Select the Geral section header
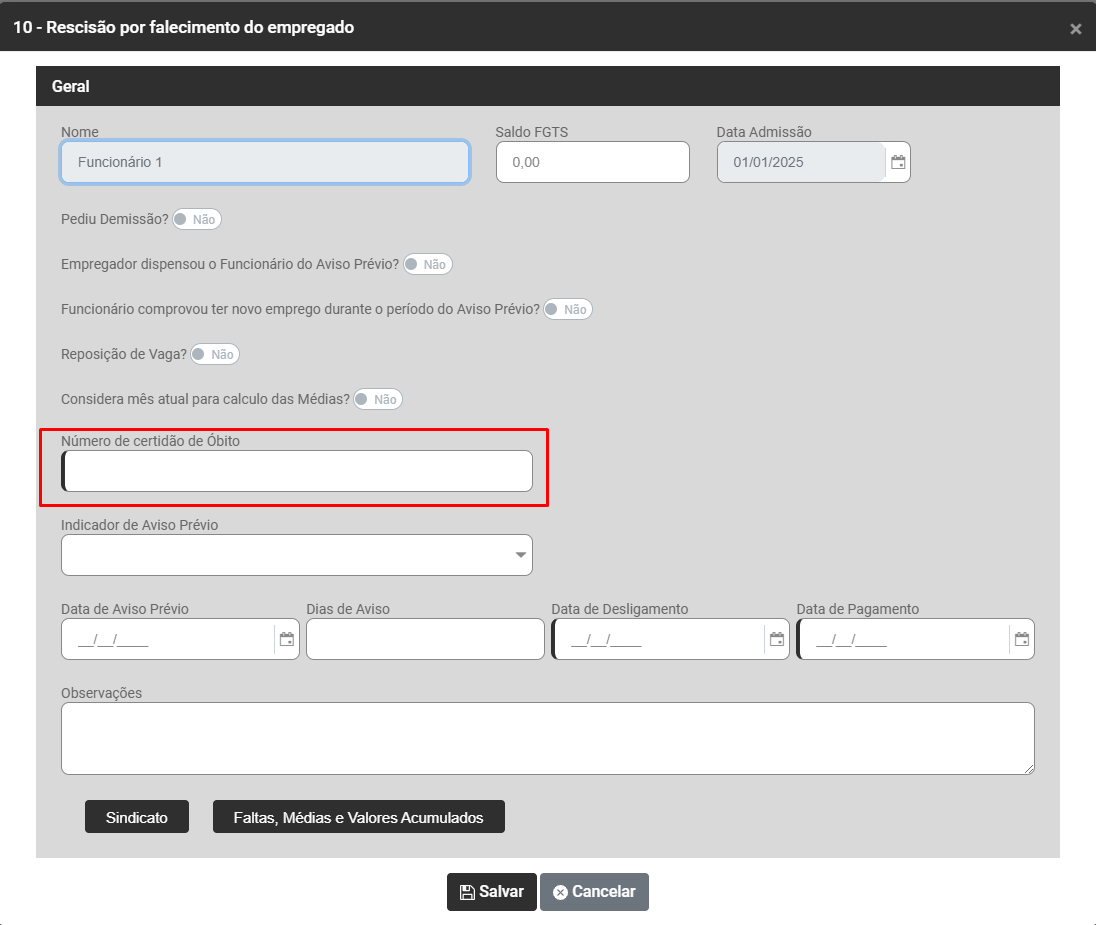Image resolution: width=1096 pixels, height=925 pixels. pyautogui.click(x=547, y=86)
